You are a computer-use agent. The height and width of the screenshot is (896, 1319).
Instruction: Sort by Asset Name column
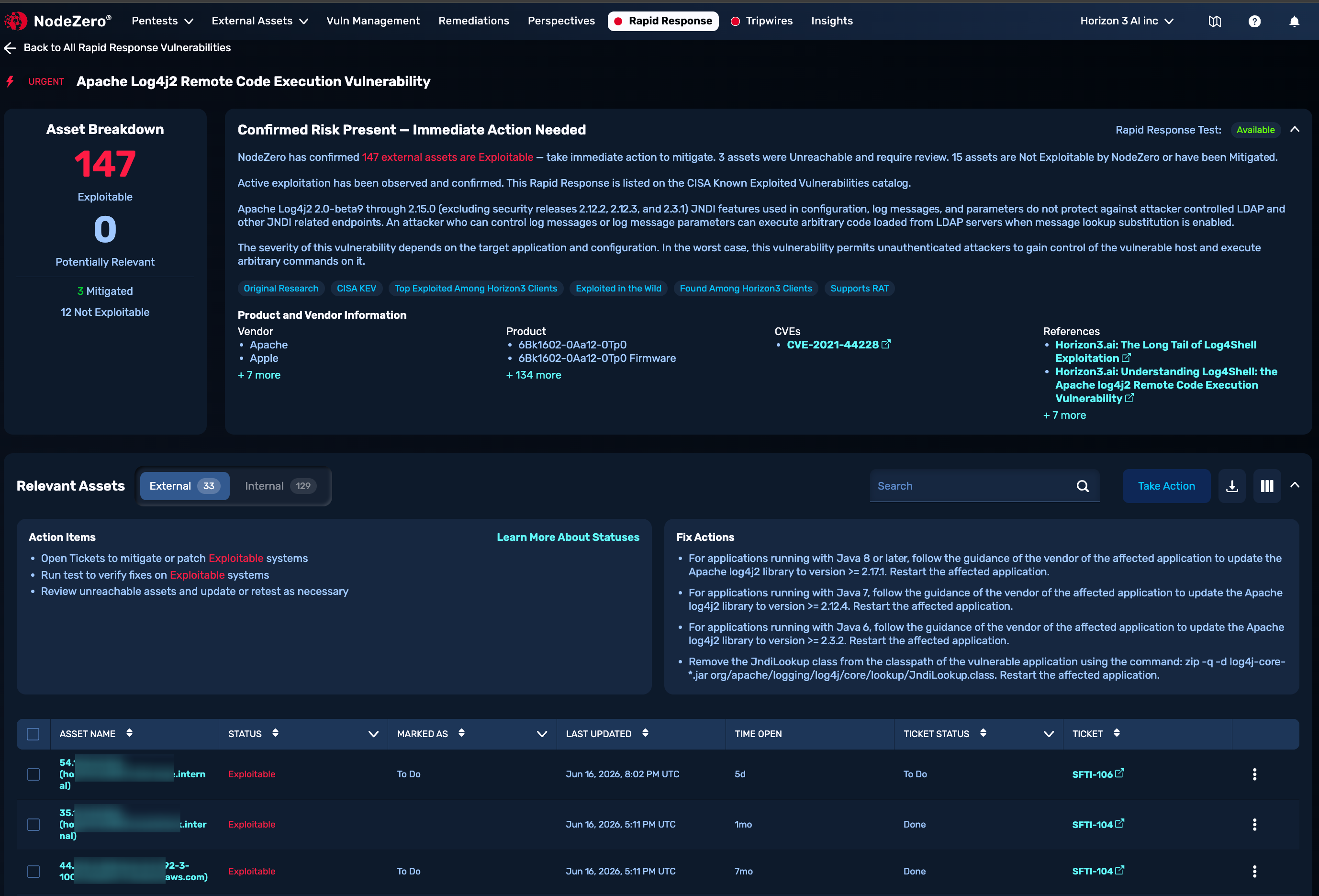click(129, 733)
